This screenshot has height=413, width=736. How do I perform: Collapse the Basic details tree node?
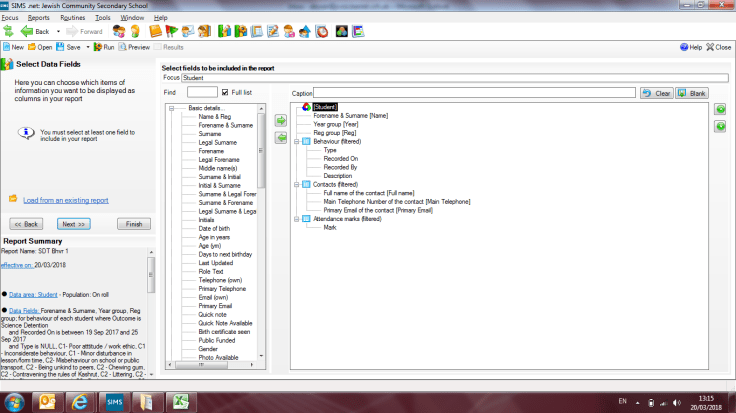pyautogui.click(x=173, y=108)
